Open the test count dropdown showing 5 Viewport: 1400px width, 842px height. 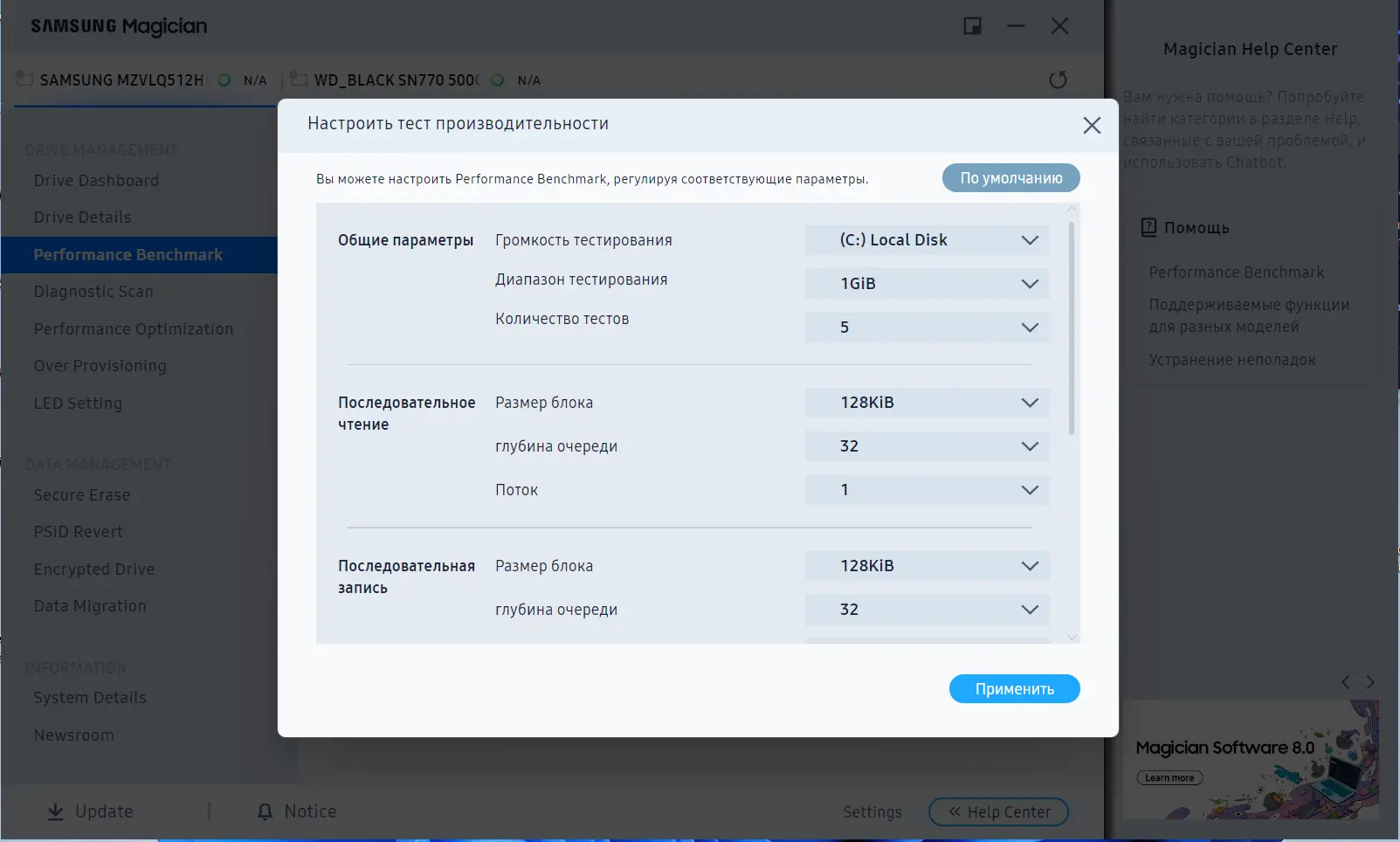pyautogui.click(x=927, y=328)
